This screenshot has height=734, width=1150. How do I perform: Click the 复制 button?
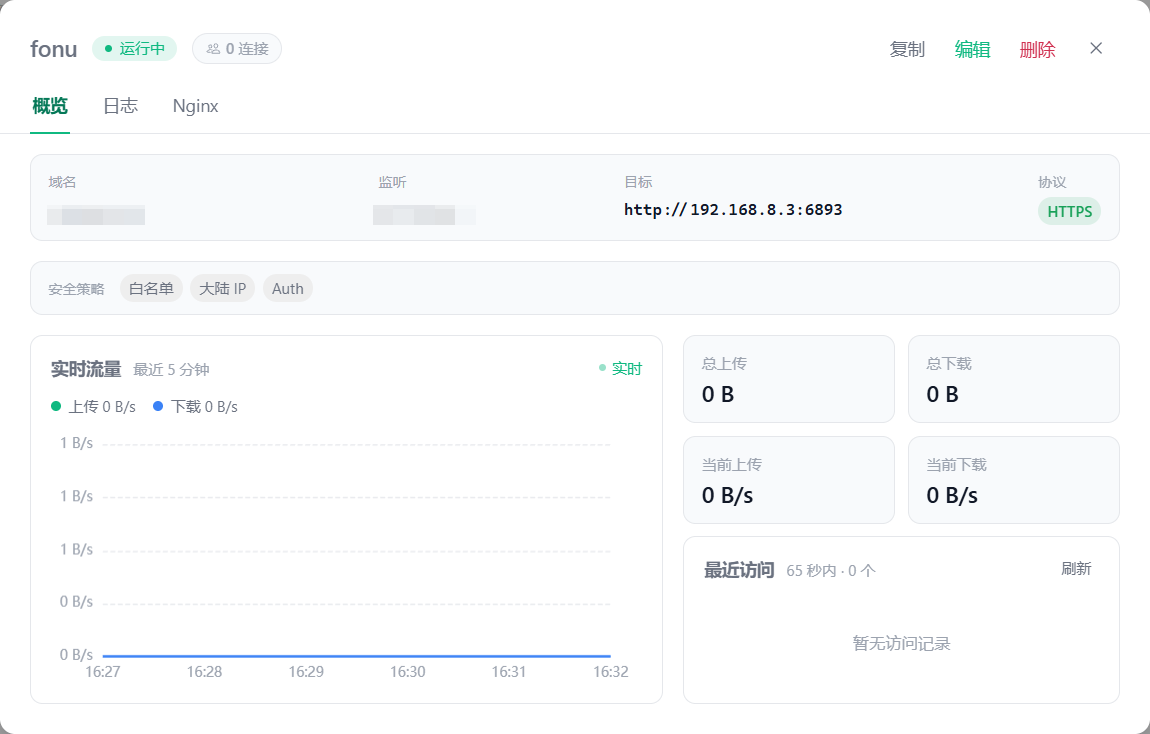(x=907, y=49)
